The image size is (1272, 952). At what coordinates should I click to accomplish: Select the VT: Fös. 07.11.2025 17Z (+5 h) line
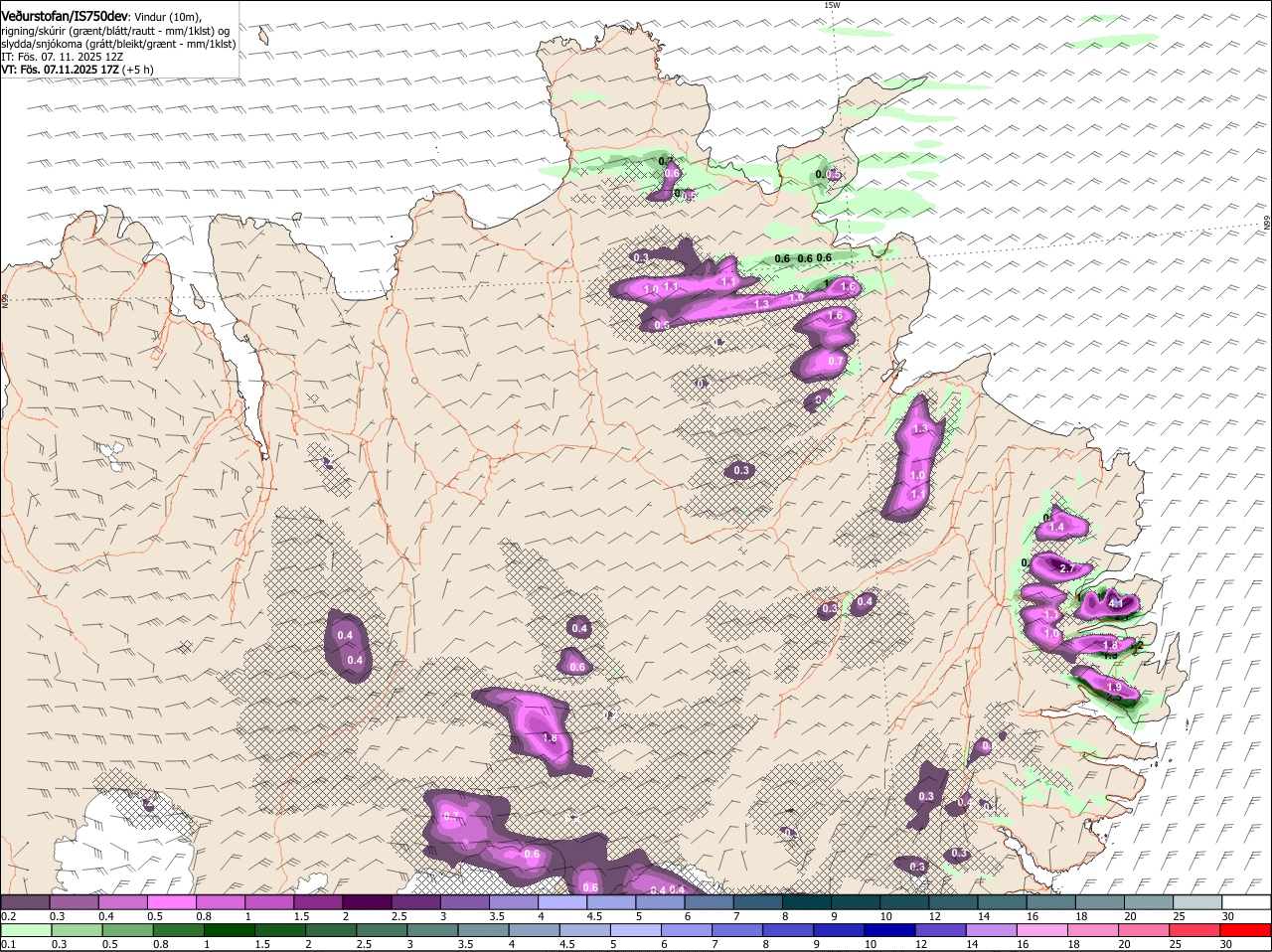click(x=78, y=70)
